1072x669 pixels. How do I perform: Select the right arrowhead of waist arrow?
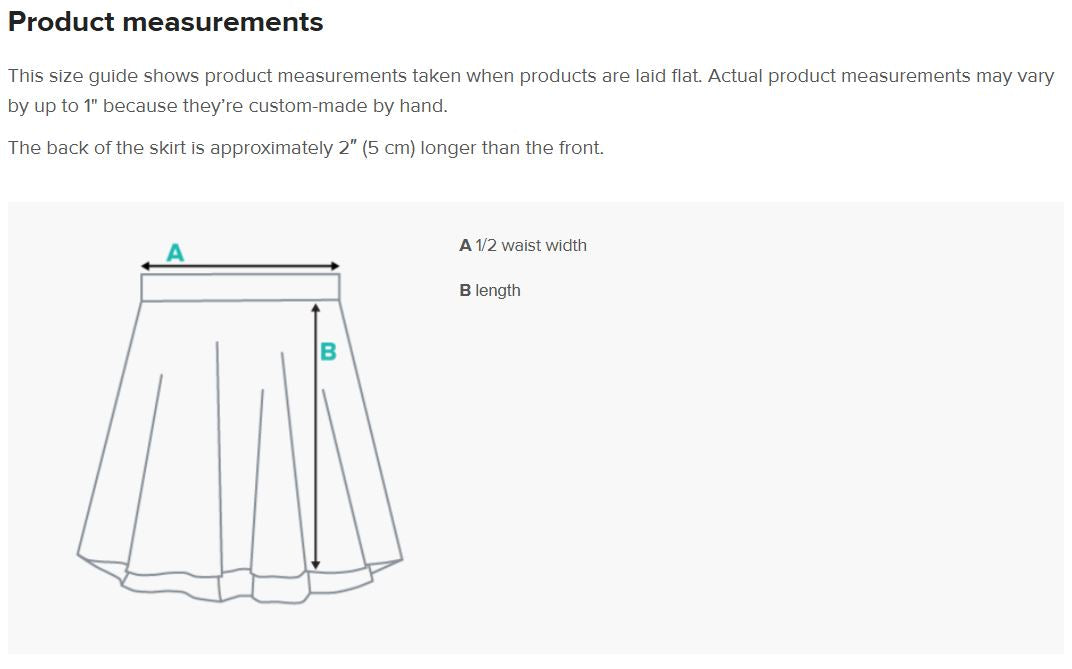(336, 266)
